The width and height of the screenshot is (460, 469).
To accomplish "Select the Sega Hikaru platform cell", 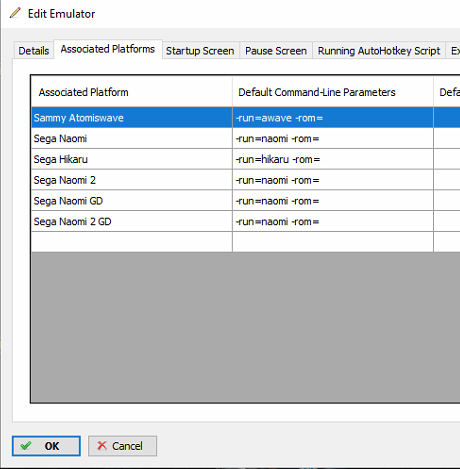I will coord(132,159).
